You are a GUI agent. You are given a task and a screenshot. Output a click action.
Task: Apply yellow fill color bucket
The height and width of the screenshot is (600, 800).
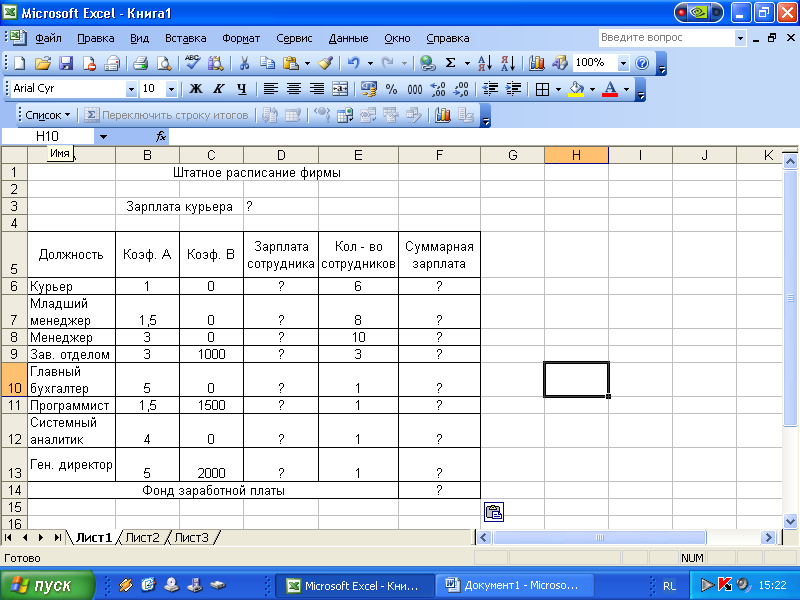pos(577,89)
